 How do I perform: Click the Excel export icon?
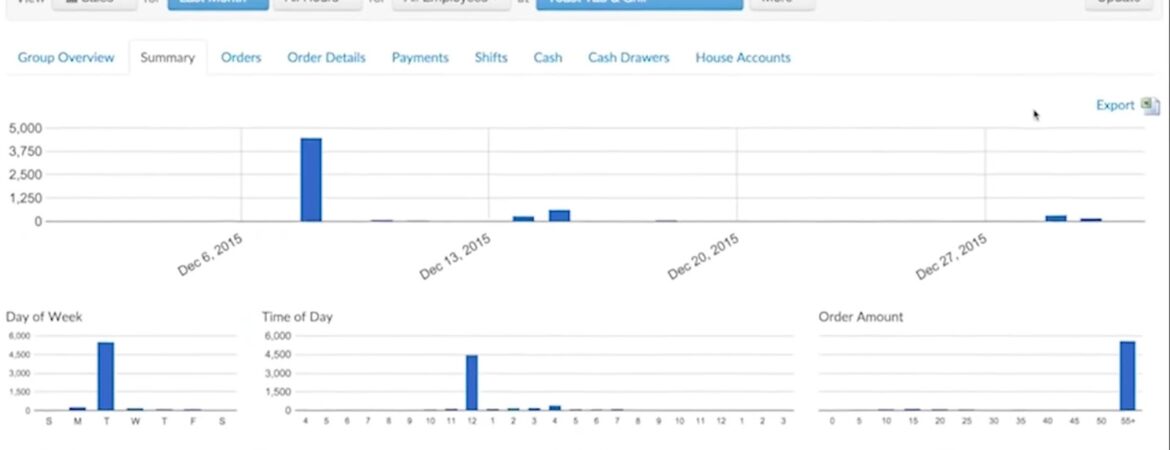coord(1151,106)
